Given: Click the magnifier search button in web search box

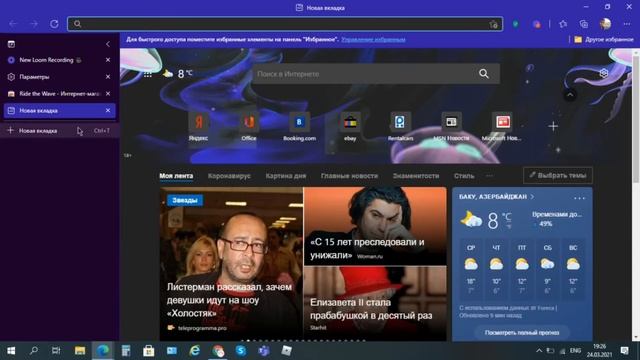Looking at the screenshot, I should (484, 74).
